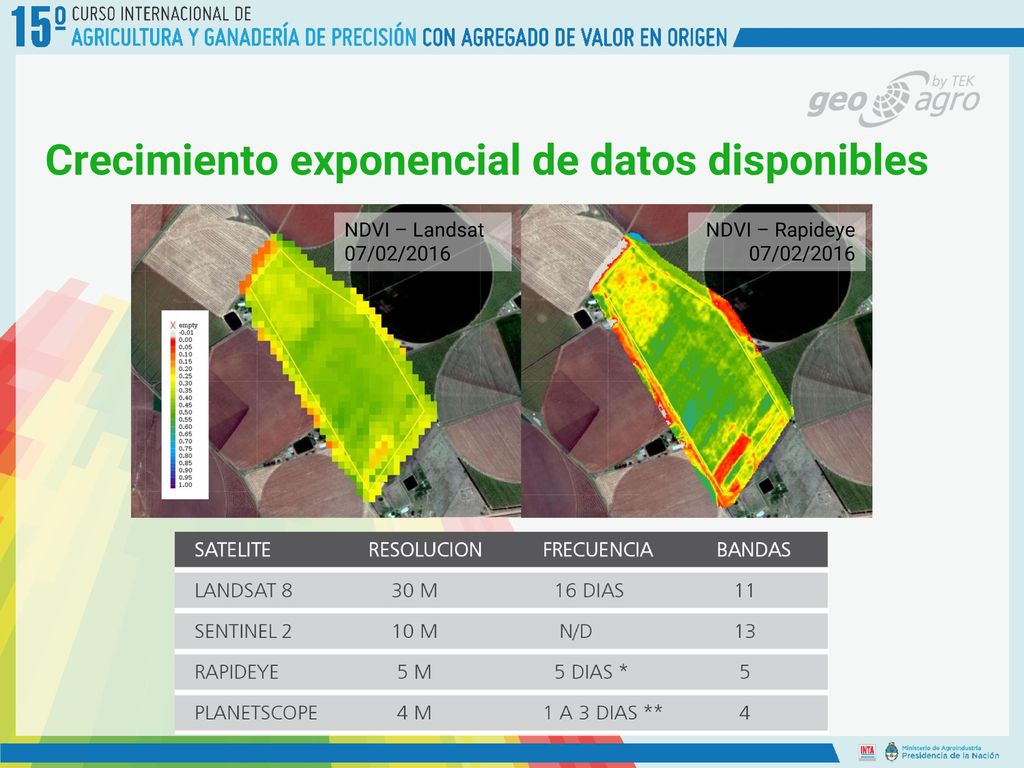Click the FRECUENCIA column header
This screenshot has width=1024, height=768.
[x=598, y=550]
